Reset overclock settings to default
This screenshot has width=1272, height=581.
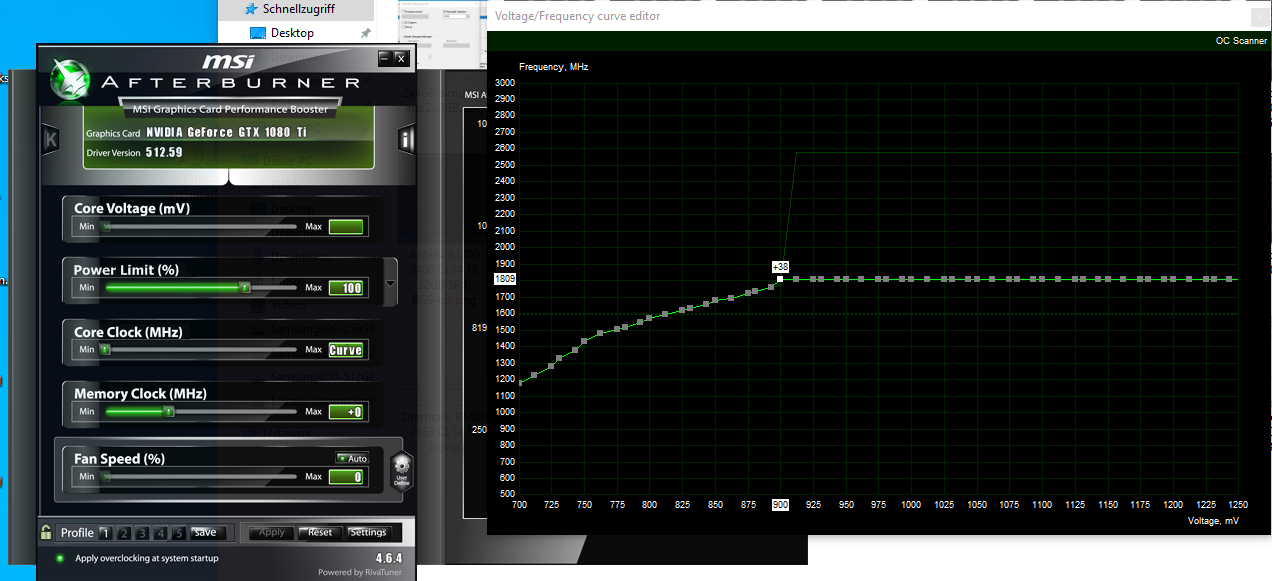pyautogui.click(x=320, y=532)
